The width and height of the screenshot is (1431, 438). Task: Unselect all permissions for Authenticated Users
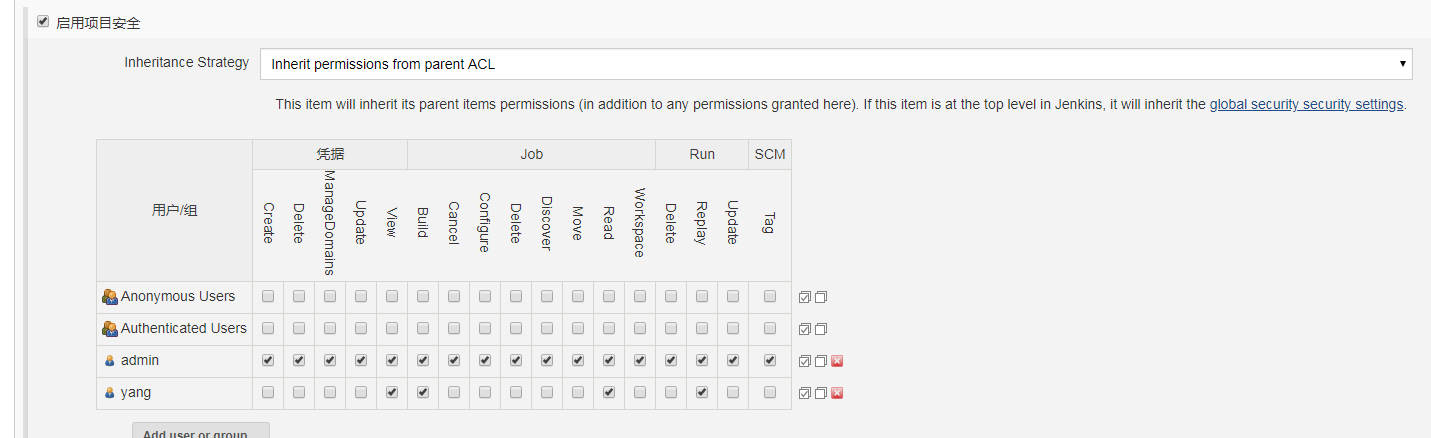click(821, 329)
